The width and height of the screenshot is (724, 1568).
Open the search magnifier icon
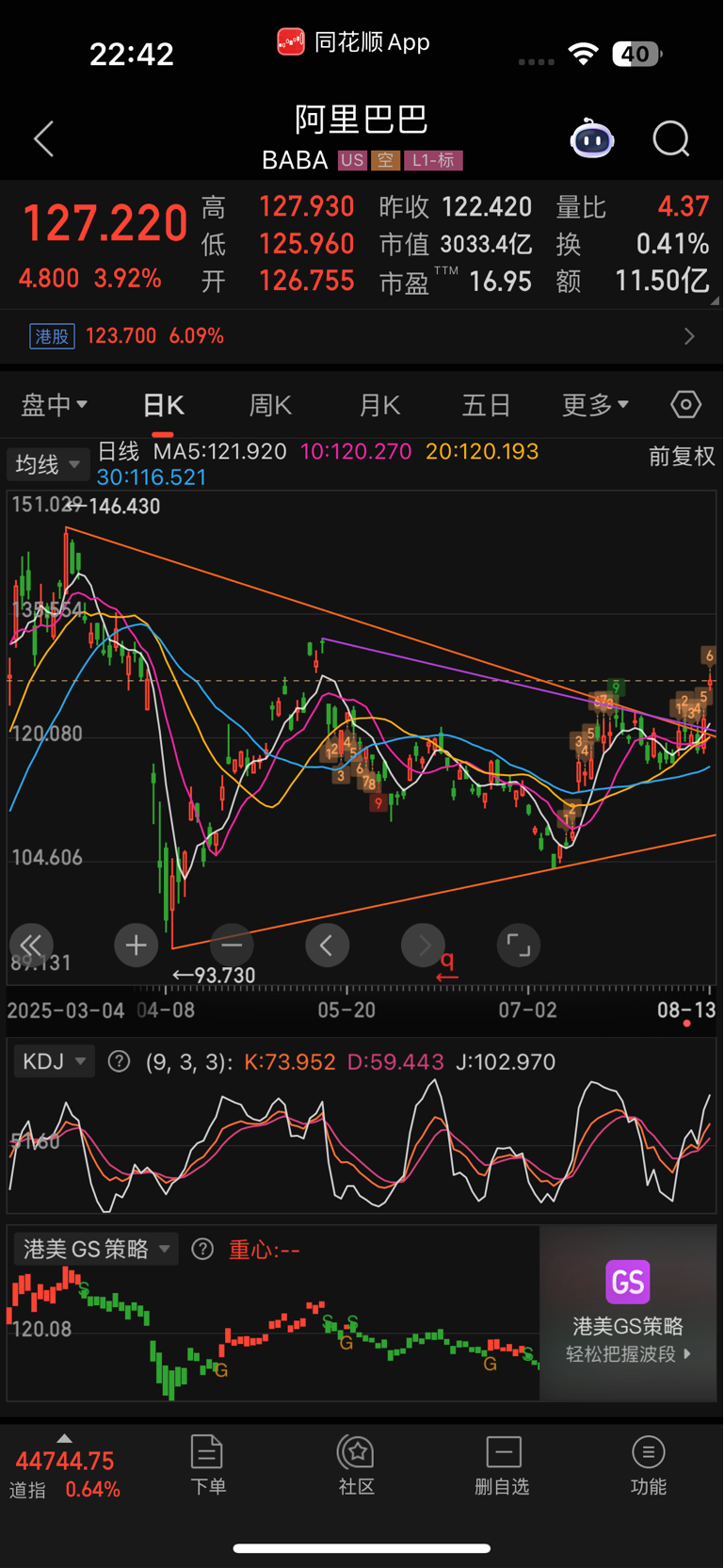[x=671, y=139]
